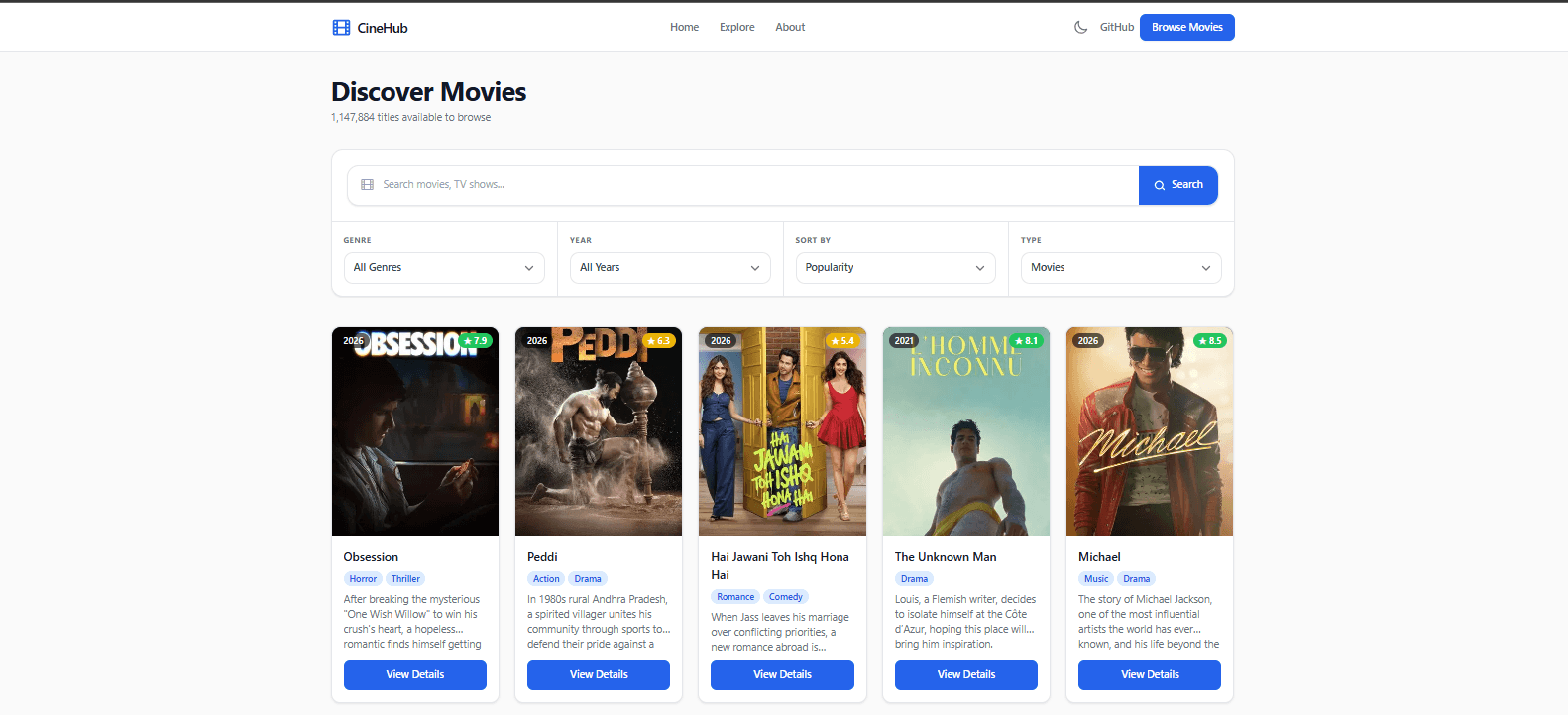
Task: Click the Hai Jawani Toh Ishq Hona Hai title
Action: (780, 566)
